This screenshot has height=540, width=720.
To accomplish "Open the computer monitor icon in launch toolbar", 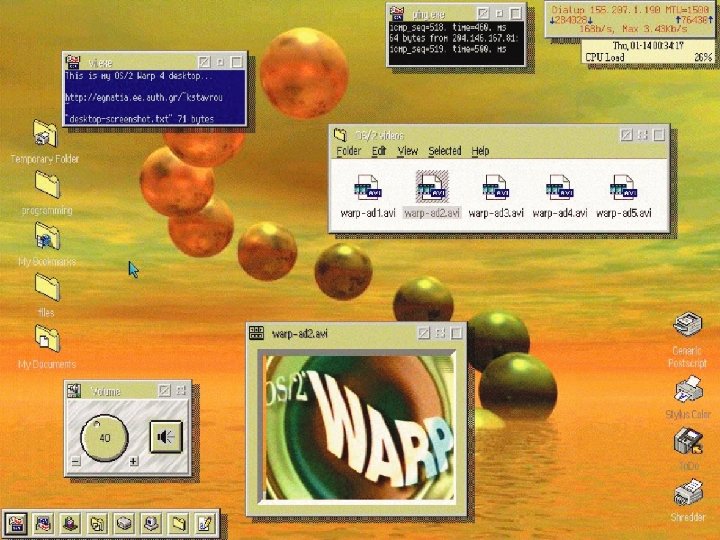I will [x=151, y=523].
